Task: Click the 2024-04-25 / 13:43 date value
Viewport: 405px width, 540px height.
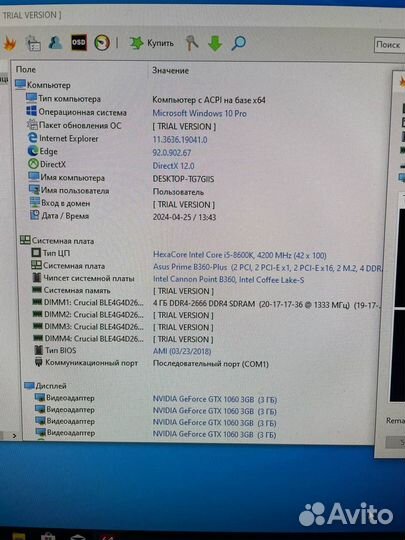Action: [x=184, y=217]
